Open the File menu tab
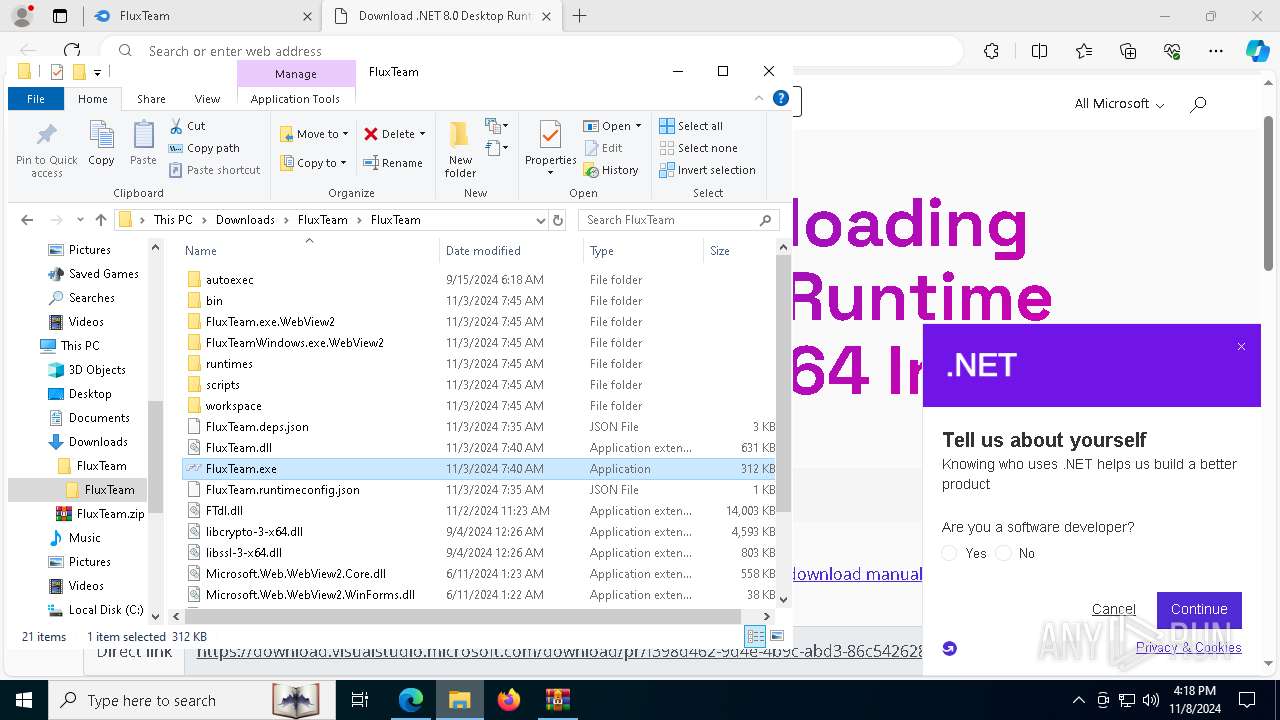This screenshot has width=1280, height=720. coord(36,99)
